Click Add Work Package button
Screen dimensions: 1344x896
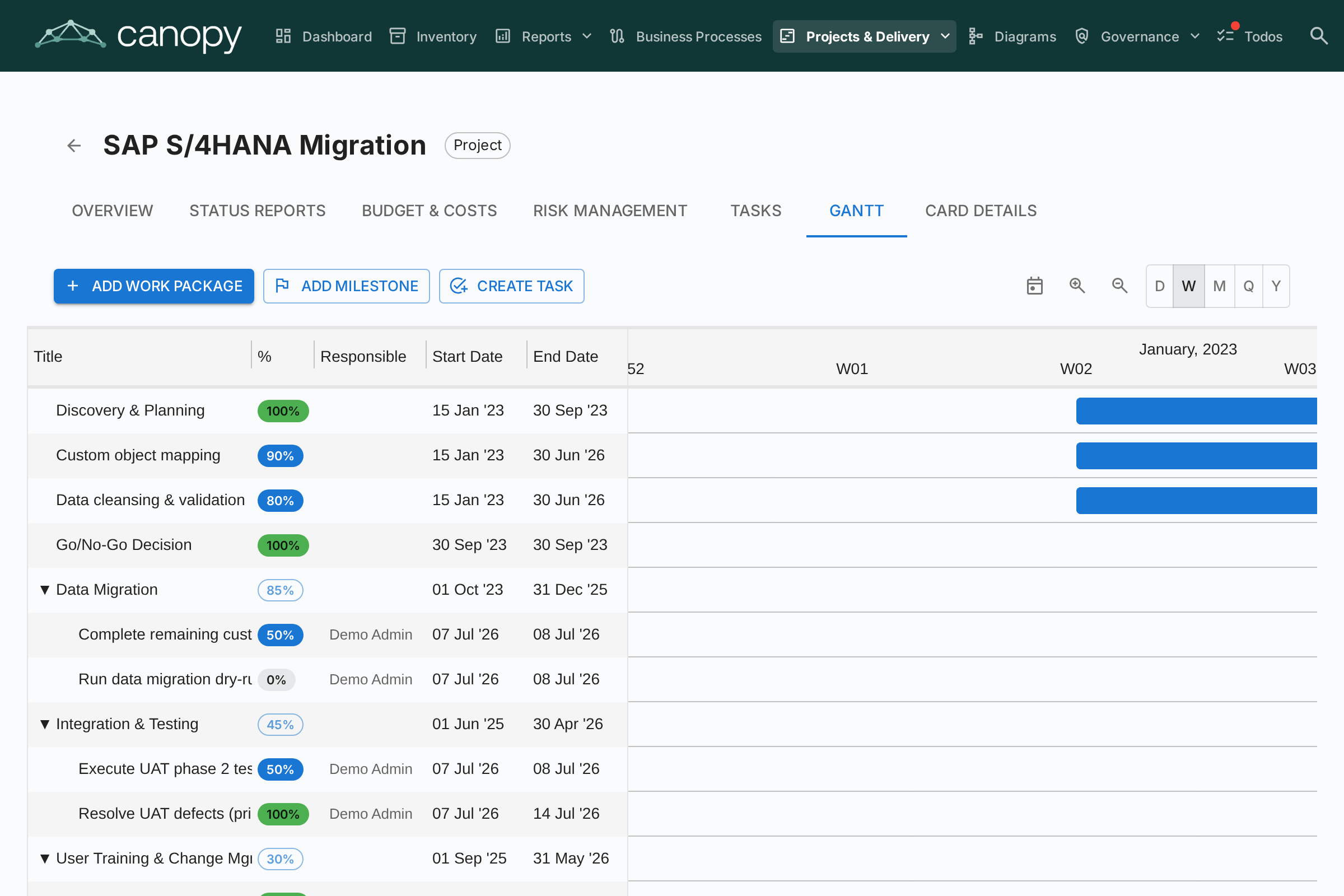153,286
